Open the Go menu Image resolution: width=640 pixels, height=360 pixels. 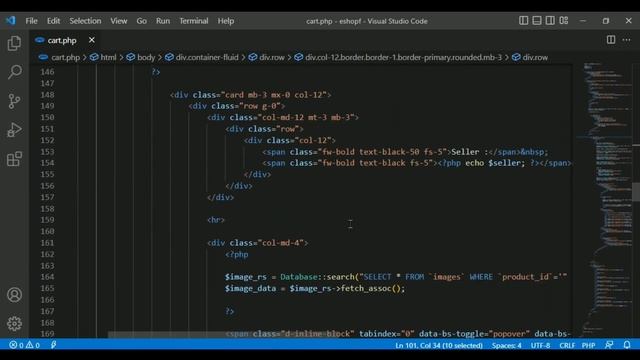point(142,21)
